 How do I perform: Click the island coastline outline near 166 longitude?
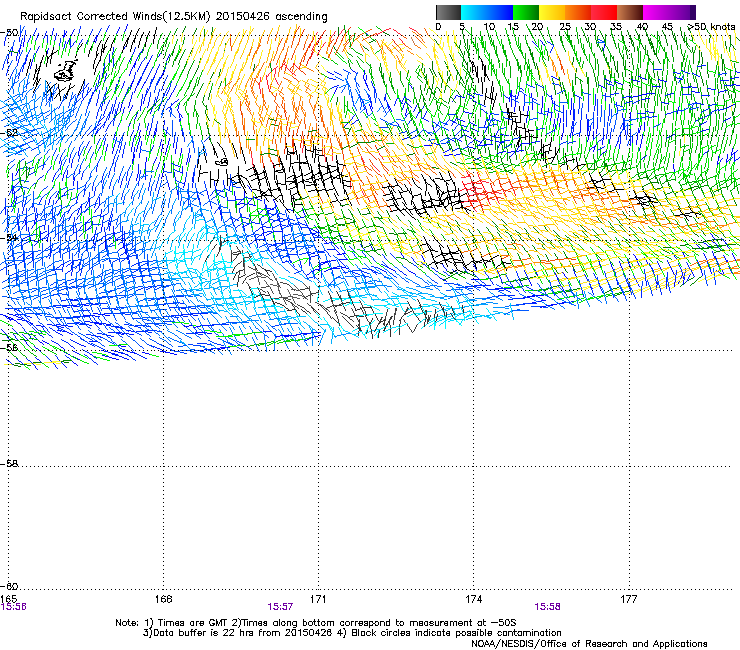pos(66,71)
